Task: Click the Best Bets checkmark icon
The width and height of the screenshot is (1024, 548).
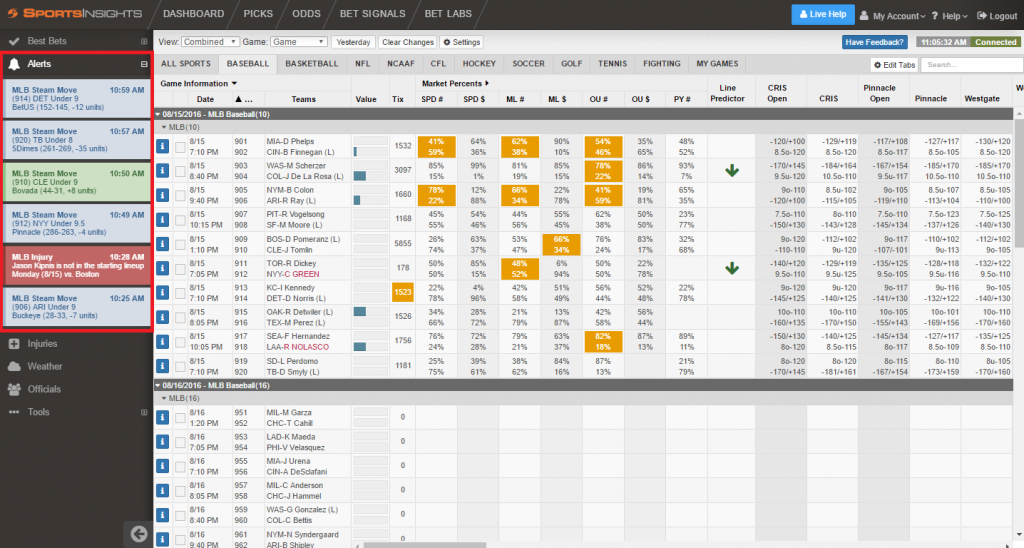Action: (14, 41)
